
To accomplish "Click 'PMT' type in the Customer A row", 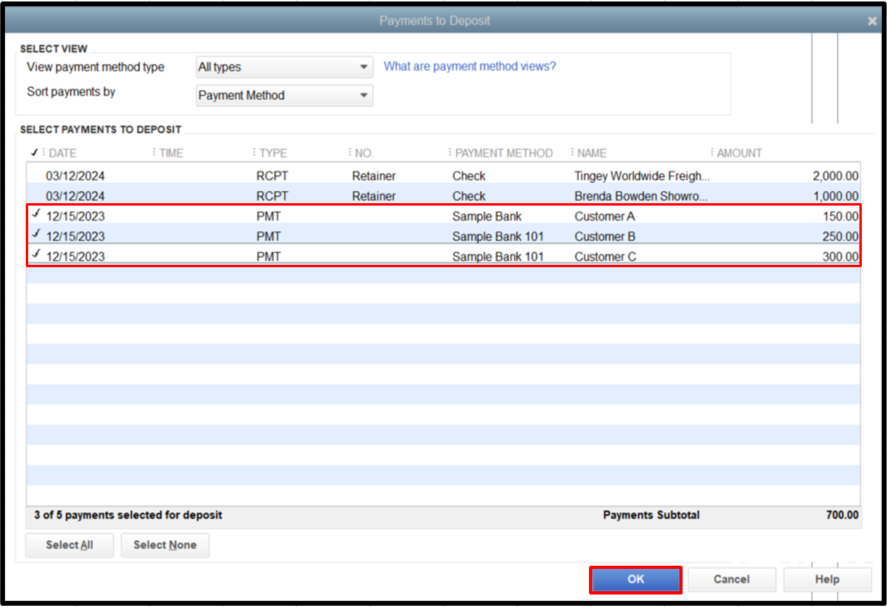I will tap(269, 216).
